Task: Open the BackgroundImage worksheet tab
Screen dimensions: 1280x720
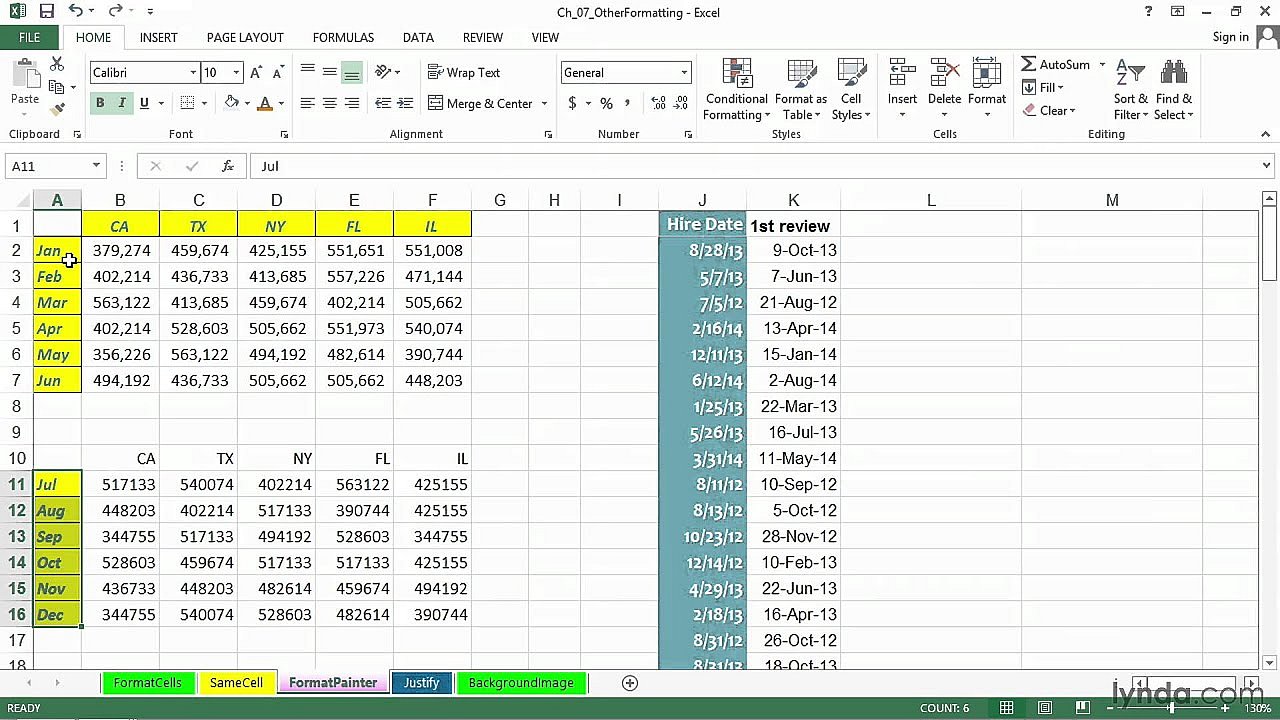Action: point(521,683)
